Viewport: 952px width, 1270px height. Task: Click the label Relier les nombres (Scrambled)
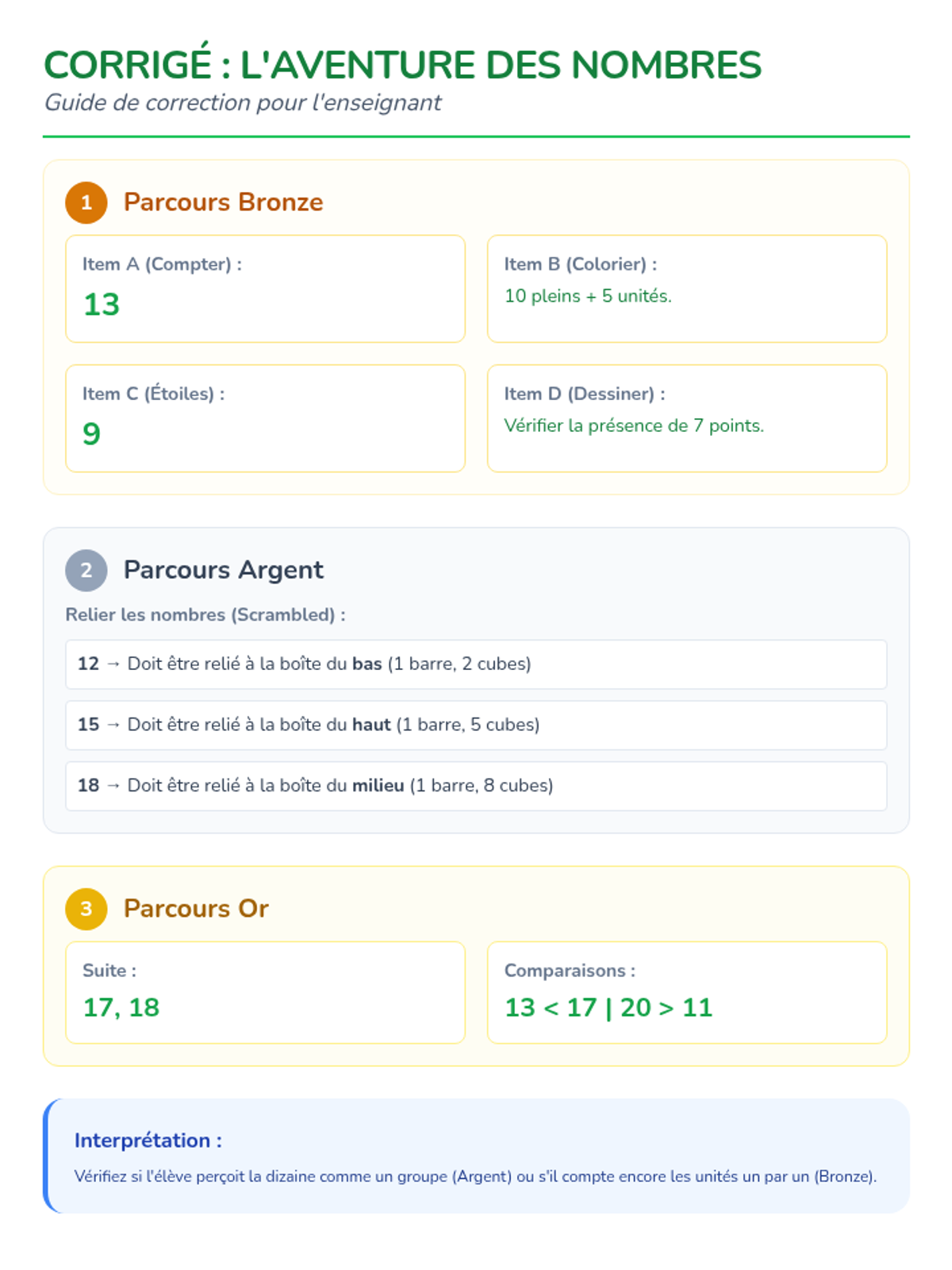[205, 615]
